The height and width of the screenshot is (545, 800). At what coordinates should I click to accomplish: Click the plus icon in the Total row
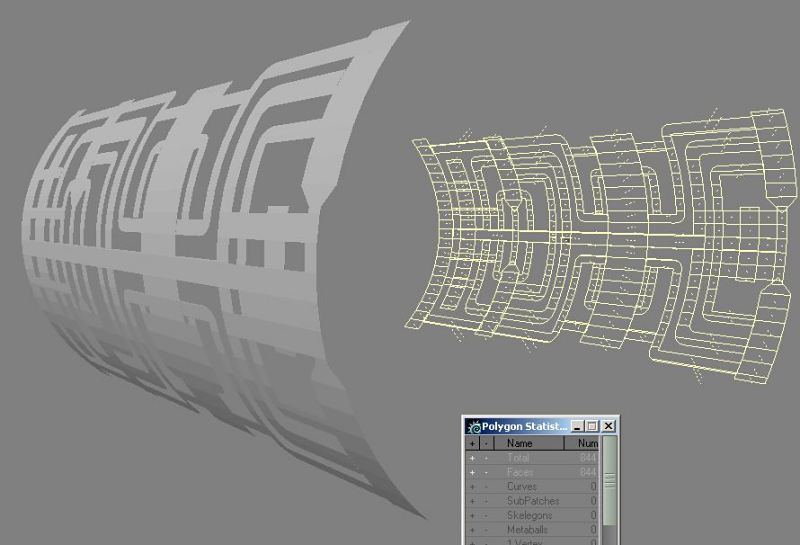point(472,458)
